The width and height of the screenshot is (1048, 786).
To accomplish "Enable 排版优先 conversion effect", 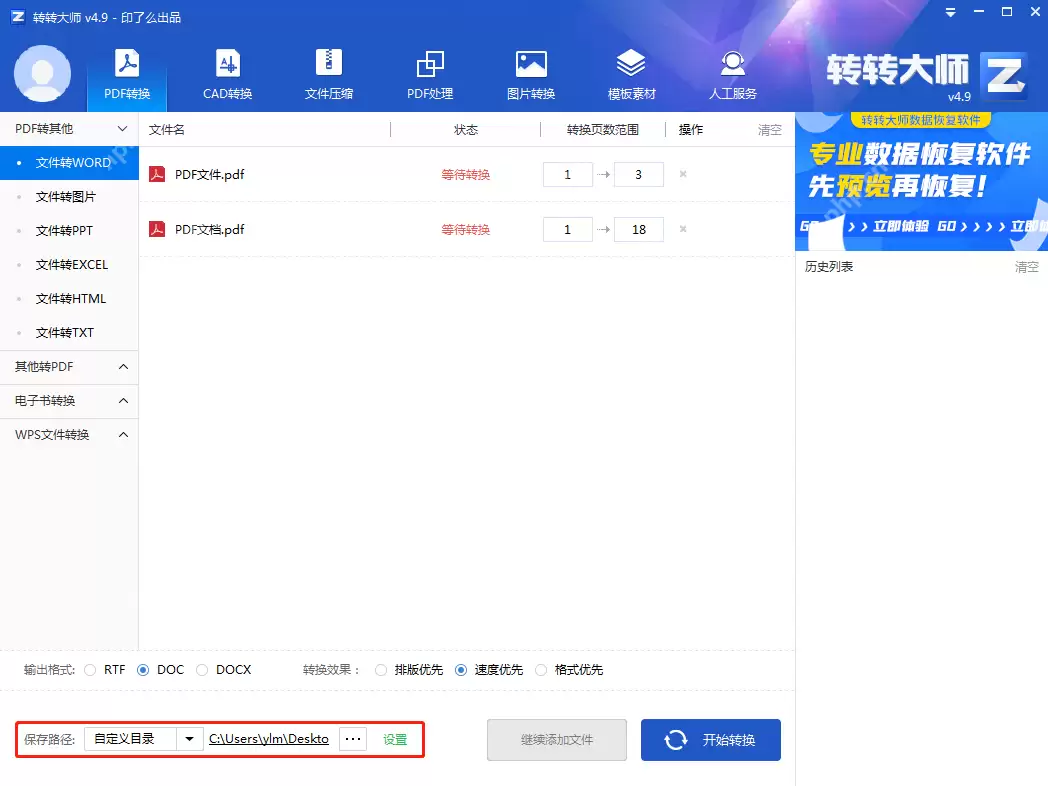I will point(381,670).
